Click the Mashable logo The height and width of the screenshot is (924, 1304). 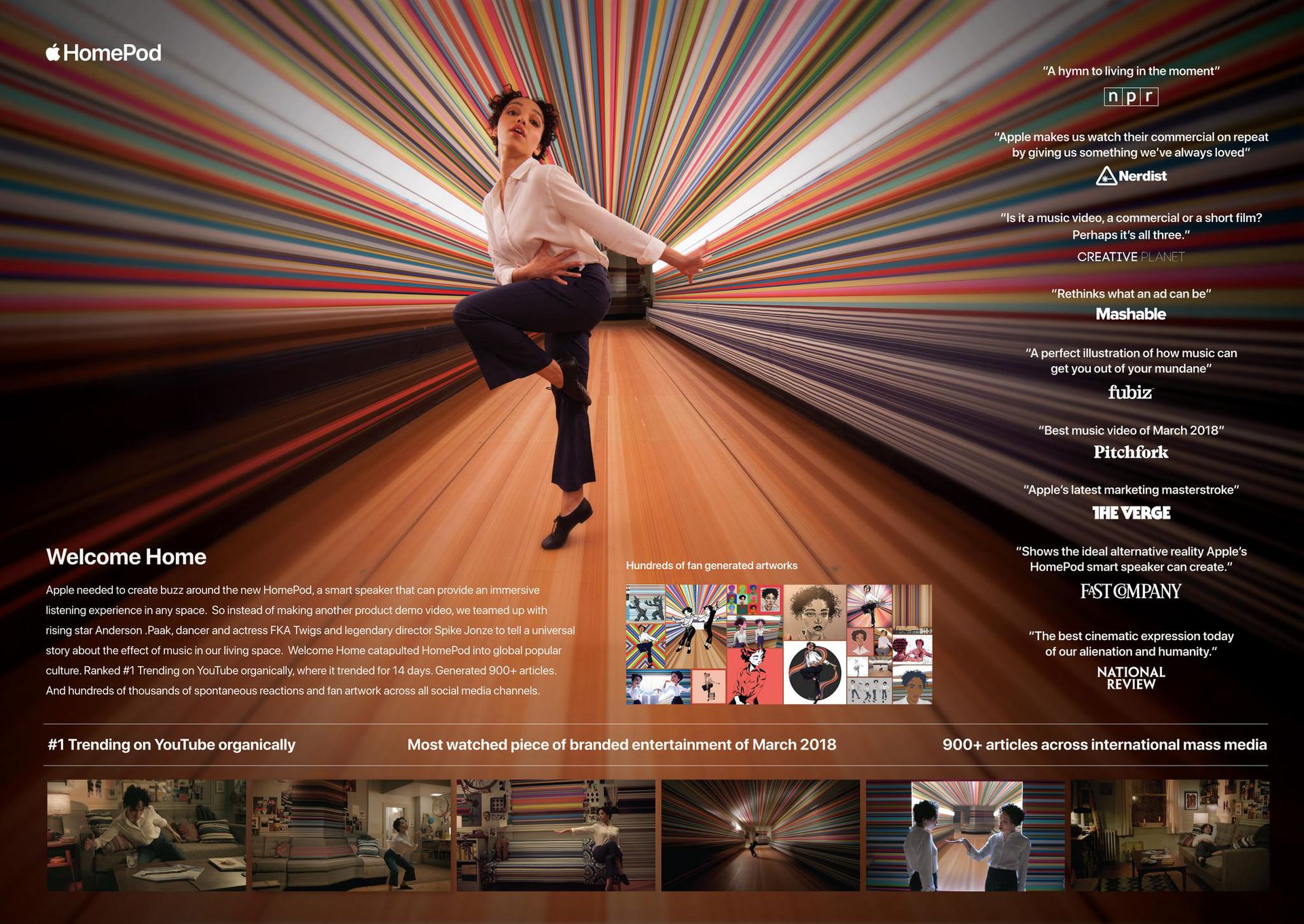tap(1130, 314)
